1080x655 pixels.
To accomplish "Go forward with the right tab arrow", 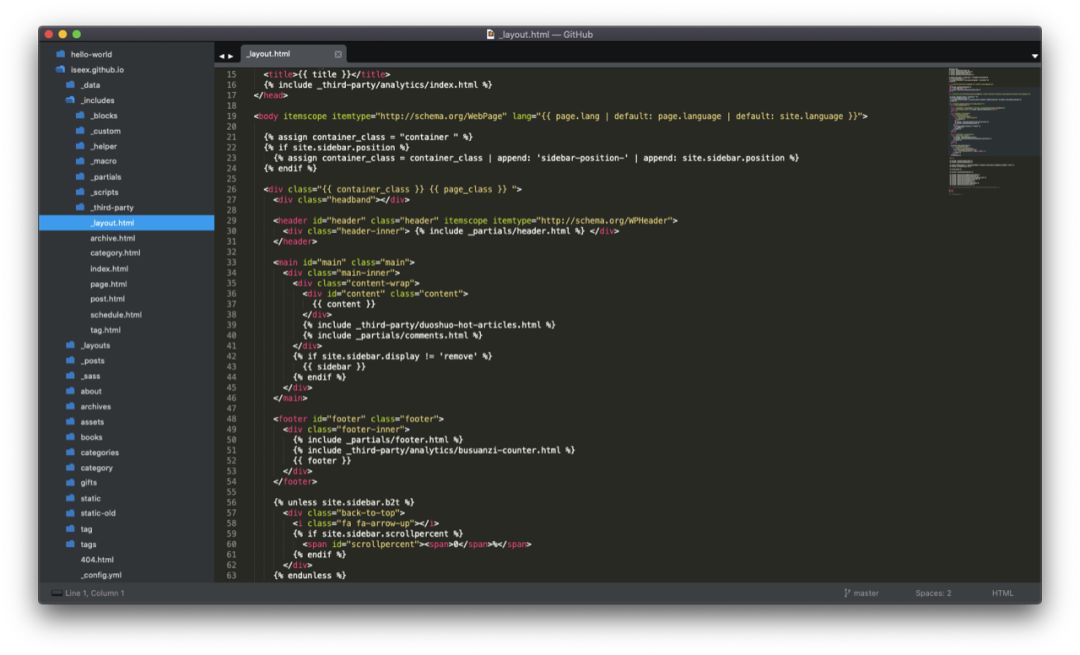I will pyautogui.click(x=231, y=56).
